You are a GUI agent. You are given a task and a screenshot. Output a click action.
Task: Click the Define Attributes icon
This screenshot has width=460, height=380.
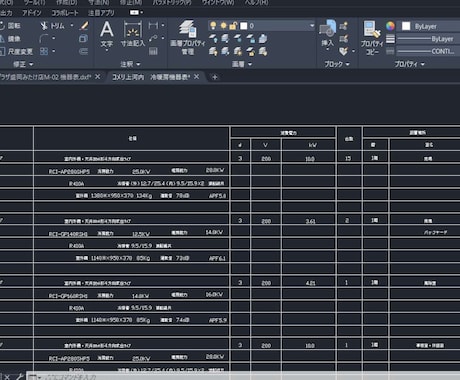pyautogui.click(x=343, y=51)
